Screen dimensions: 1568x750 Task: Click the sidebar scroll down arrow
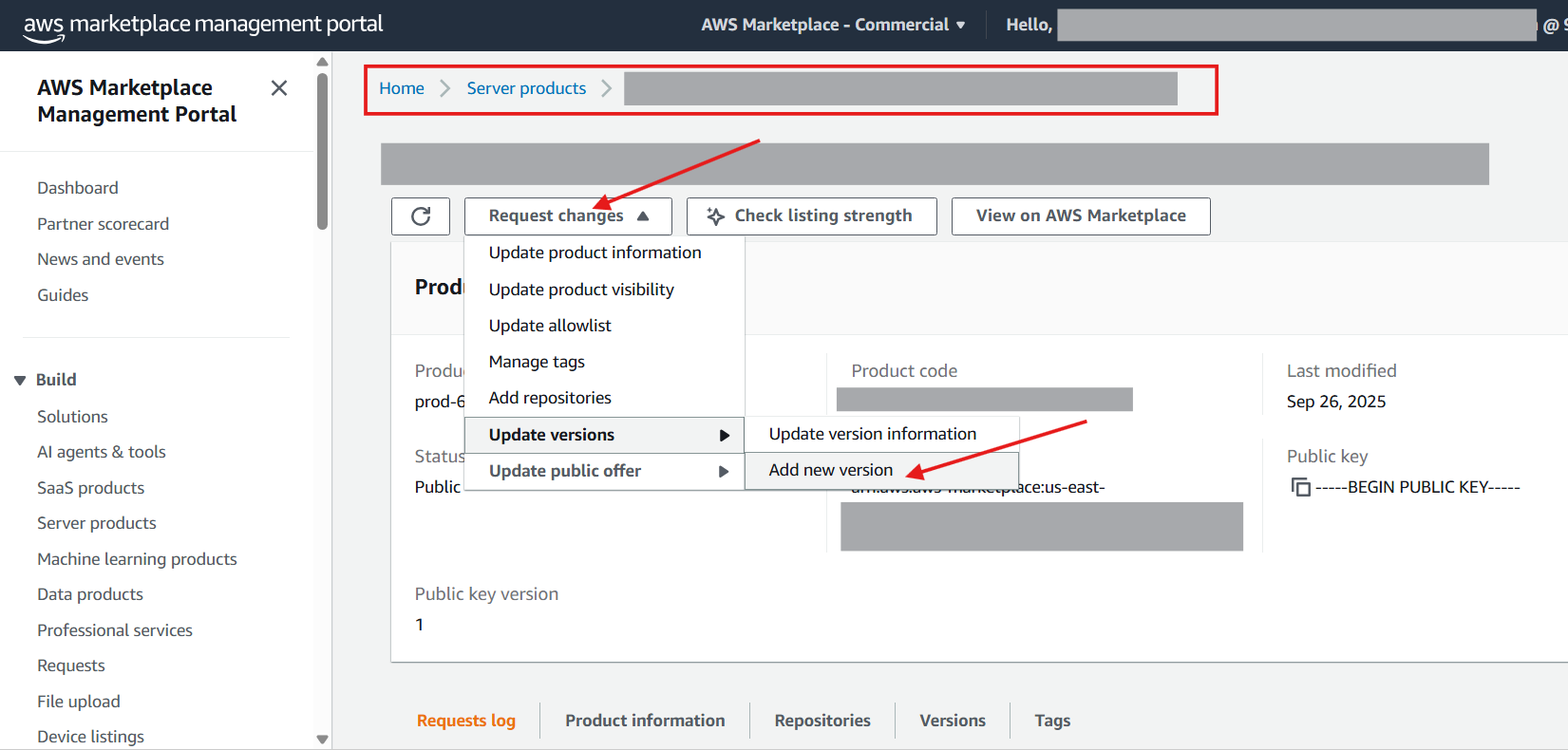(322, 740)
